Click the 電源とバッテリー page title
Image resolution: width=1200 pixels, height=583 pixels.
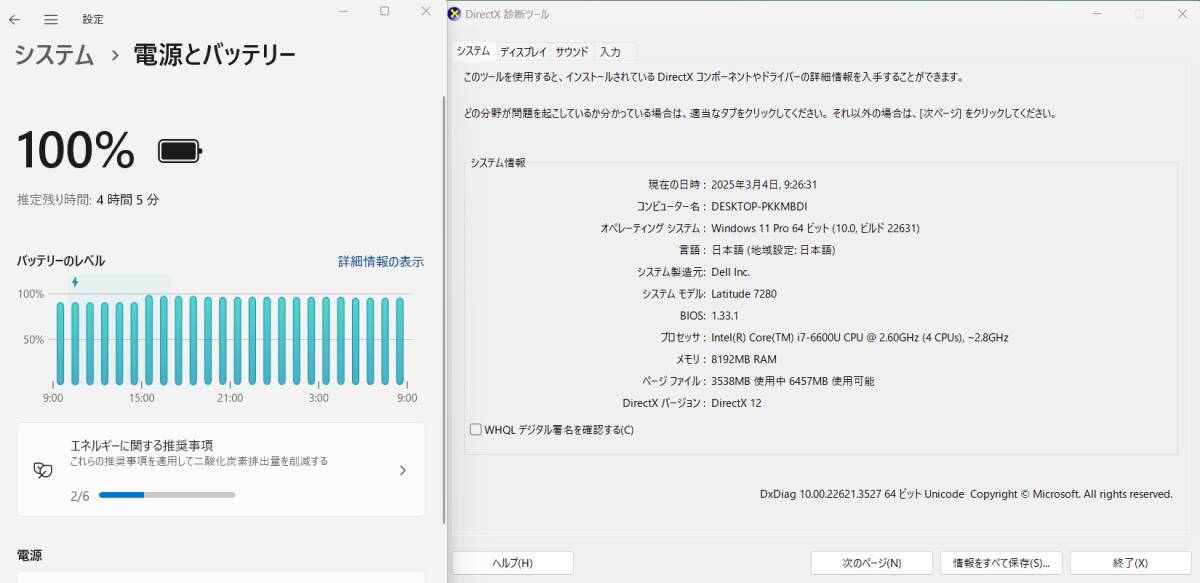(215, 55)
